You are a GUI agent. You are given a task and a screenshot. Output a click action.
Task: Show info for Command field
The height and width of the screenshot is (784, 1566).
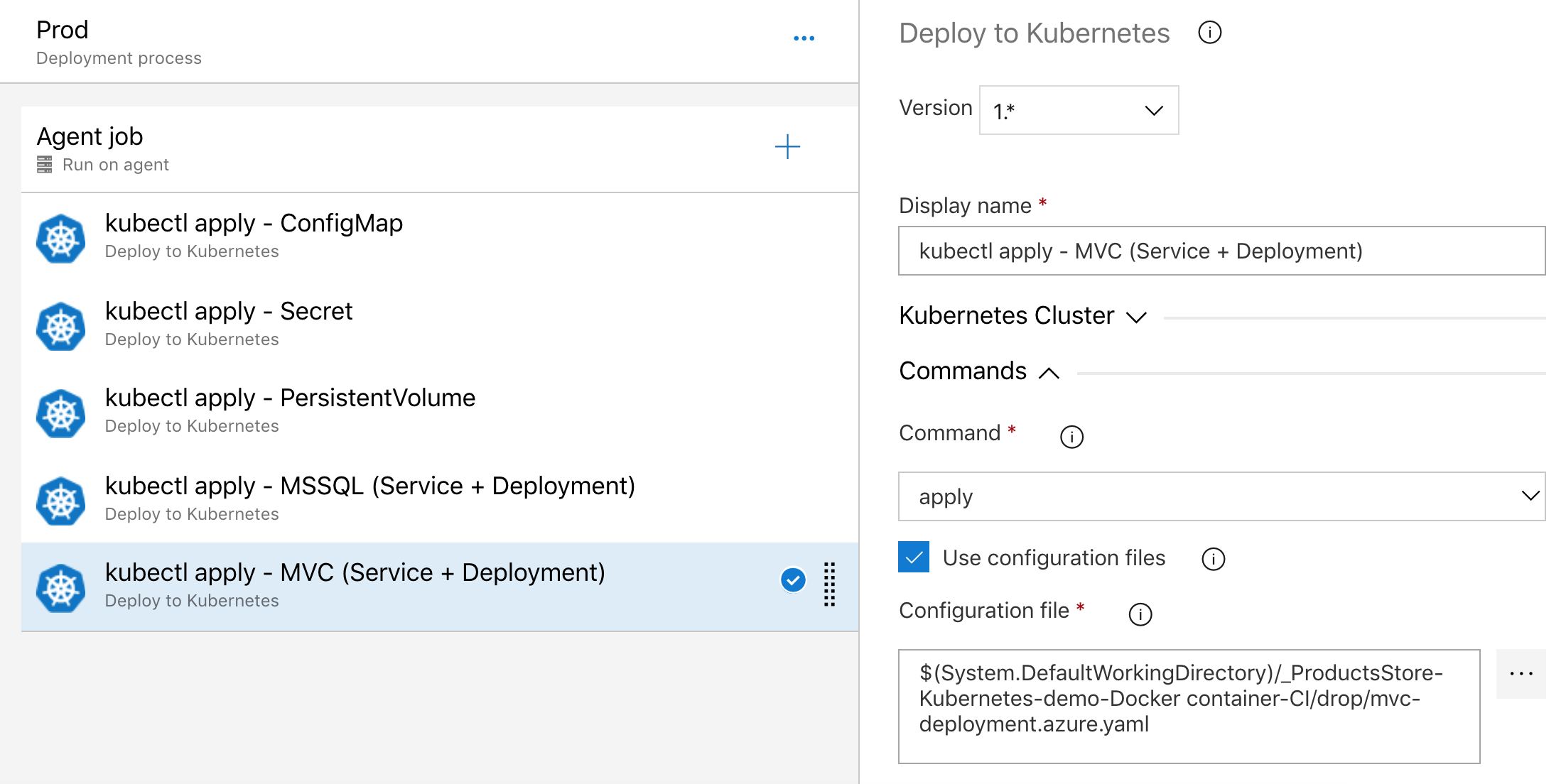coord(1071,437)
